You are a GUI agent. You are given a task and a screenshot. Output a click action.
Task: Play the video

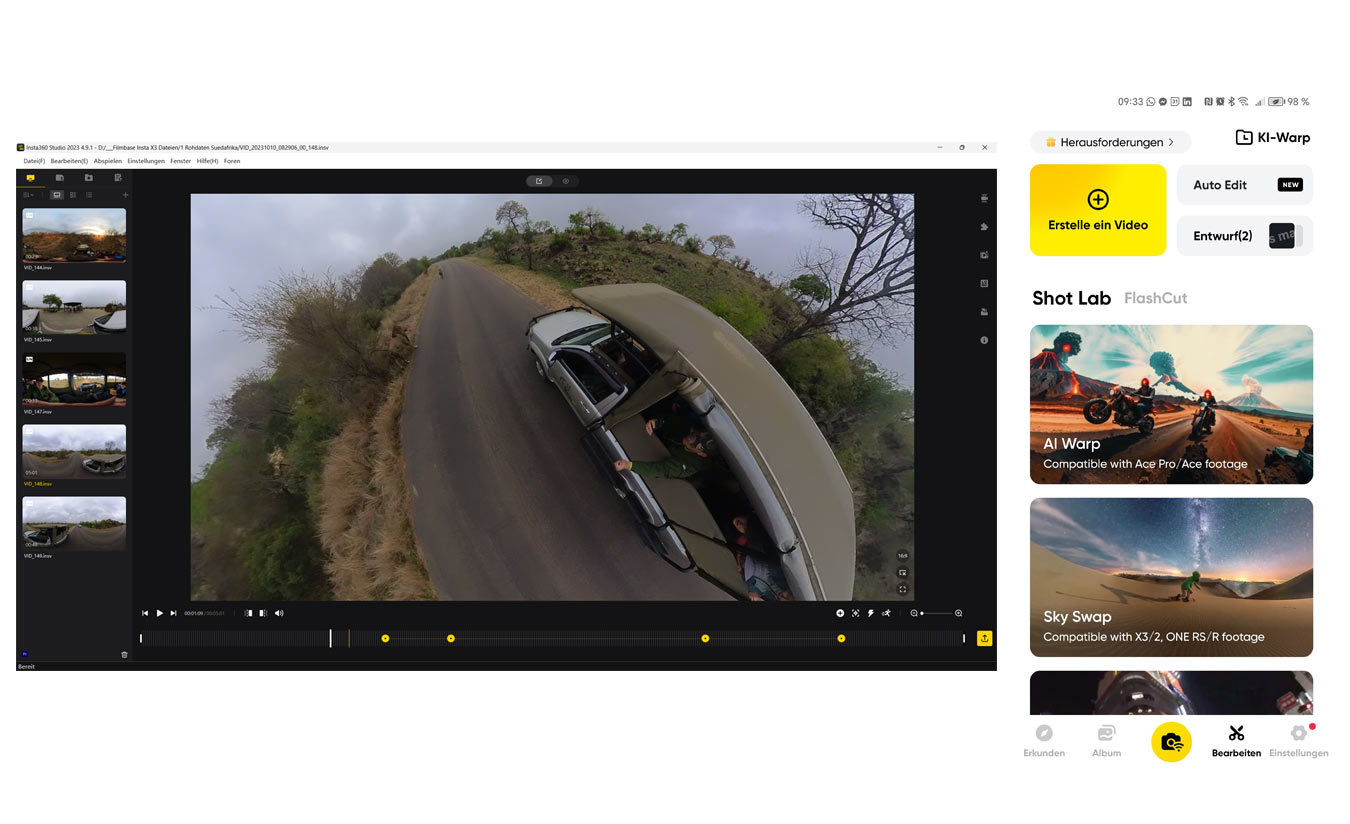[x=160, y=613]
